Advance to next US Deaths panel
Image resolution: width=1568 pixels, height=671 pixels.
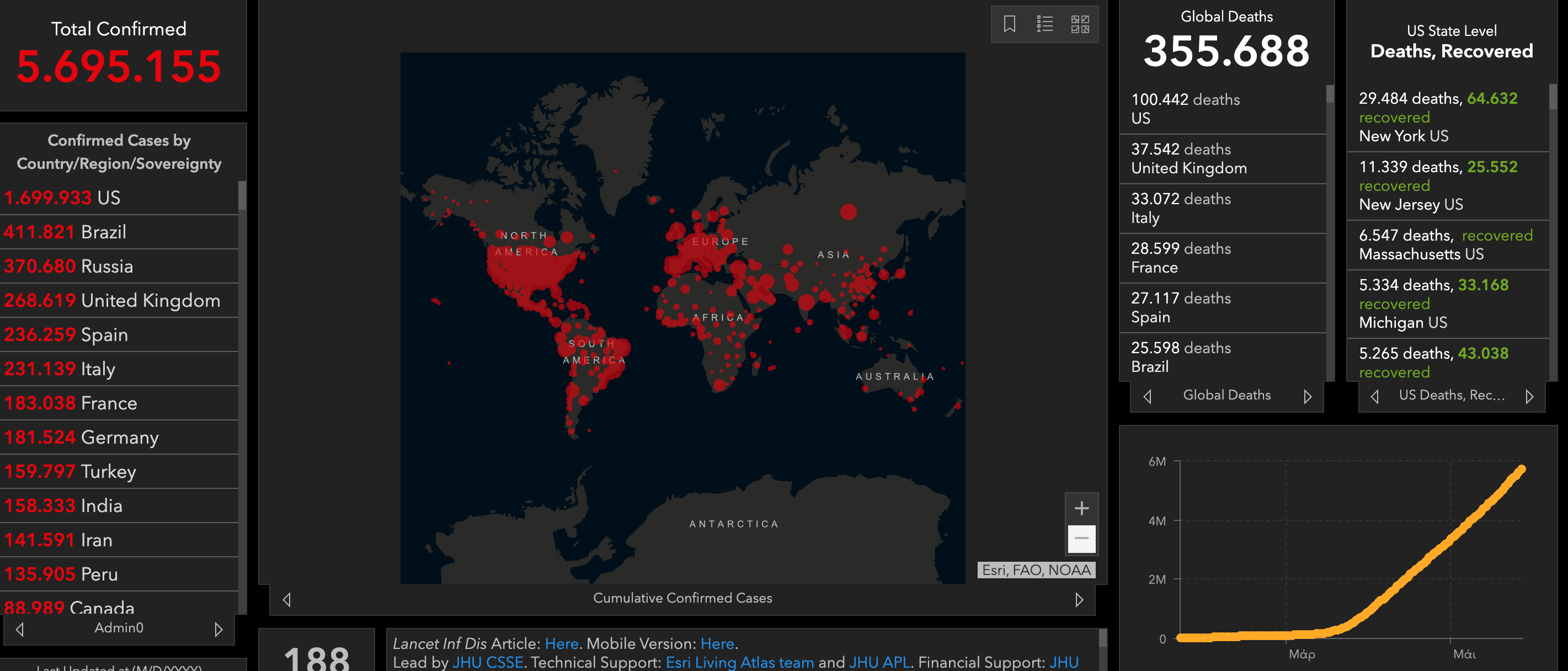pyautogui.click(x=1529, y=396)
